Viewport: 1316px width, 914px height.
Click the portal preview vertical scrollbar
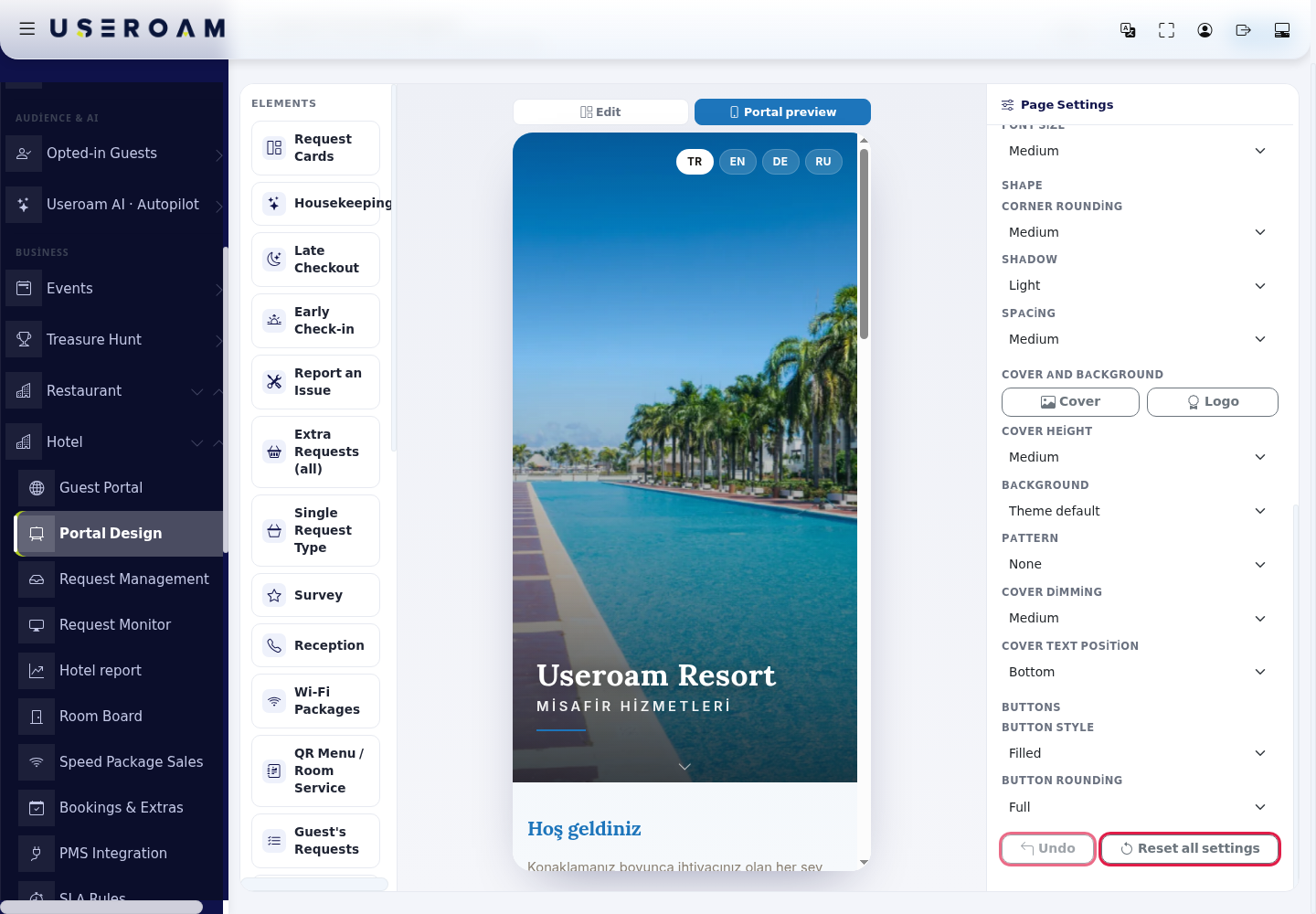coord(864,242)
